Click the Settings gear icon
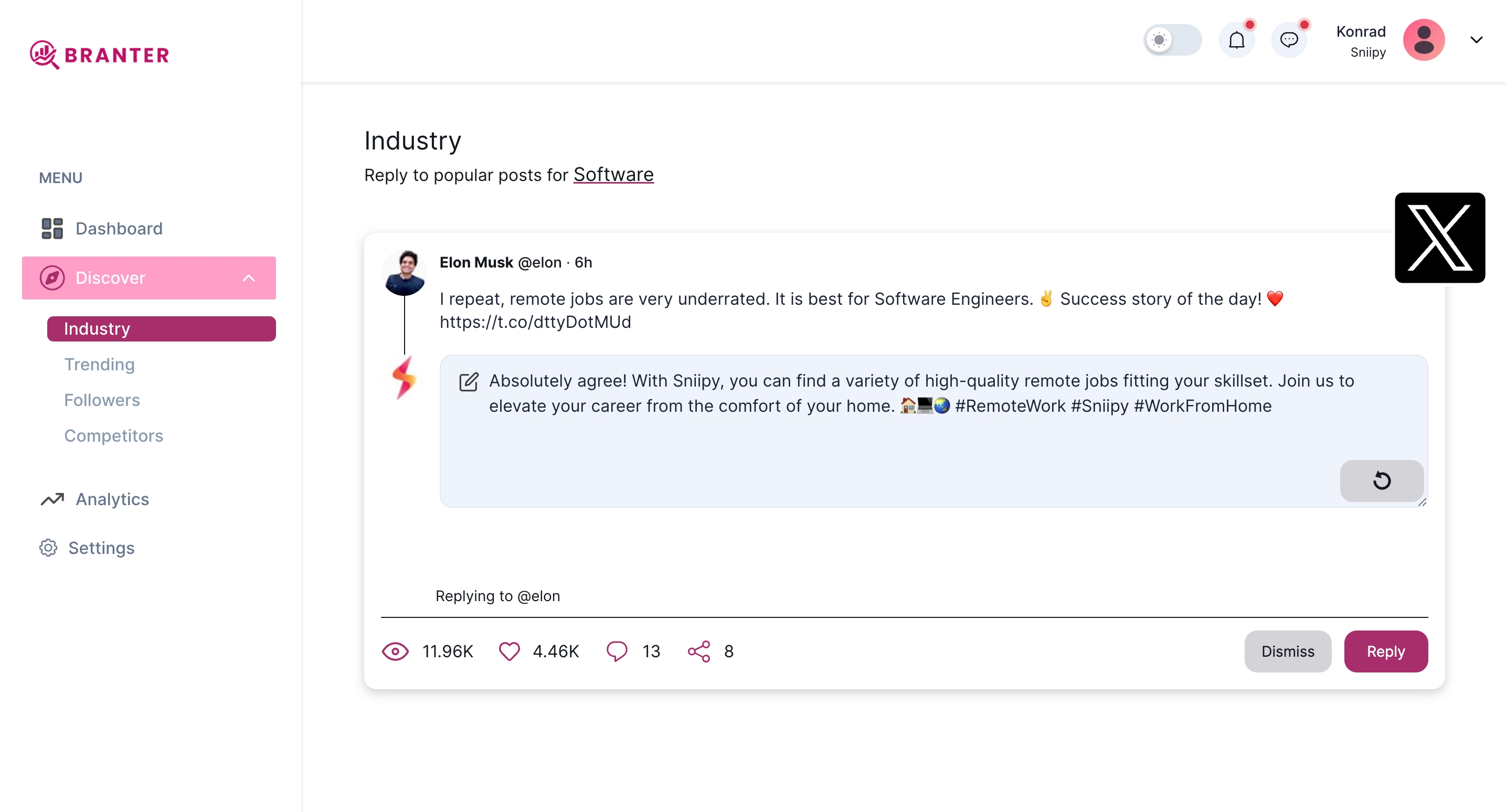 (x=48, y=548)
